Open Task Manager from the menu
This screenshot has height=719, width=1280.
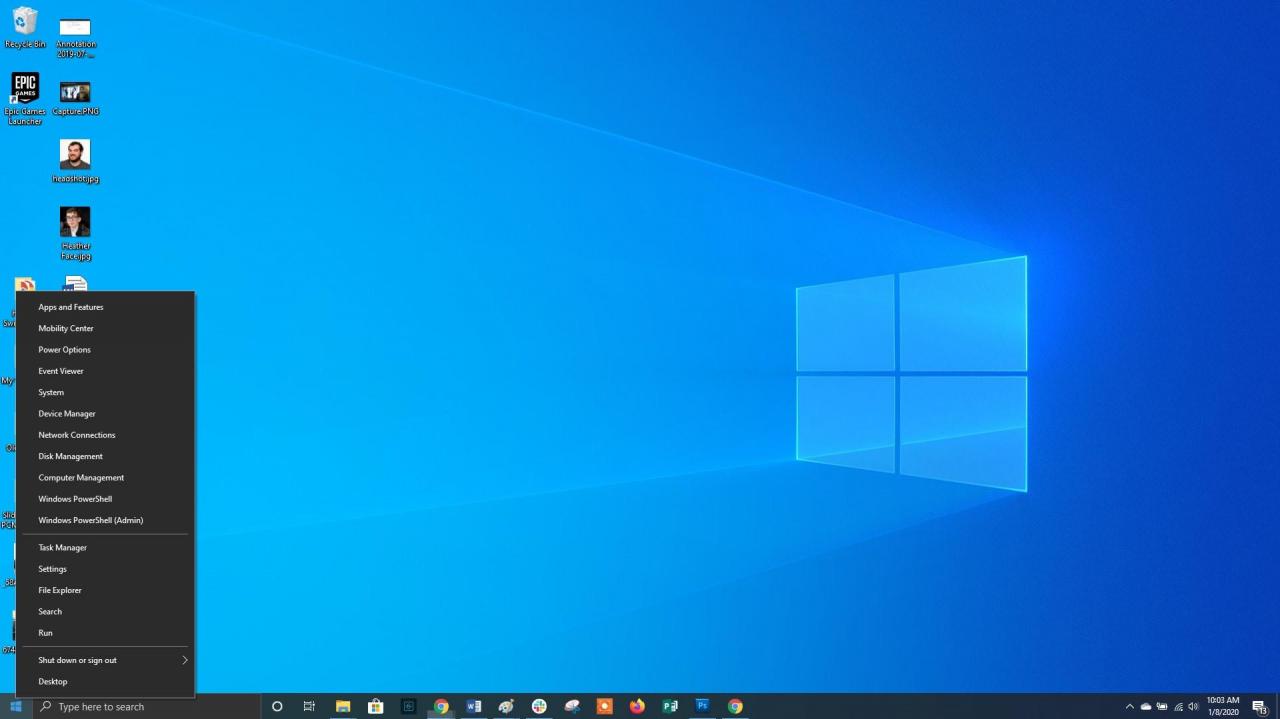pos(62,547)
